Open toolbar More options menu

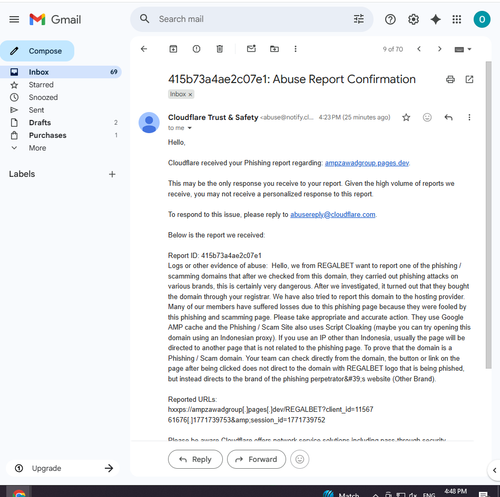coord(295,49)
